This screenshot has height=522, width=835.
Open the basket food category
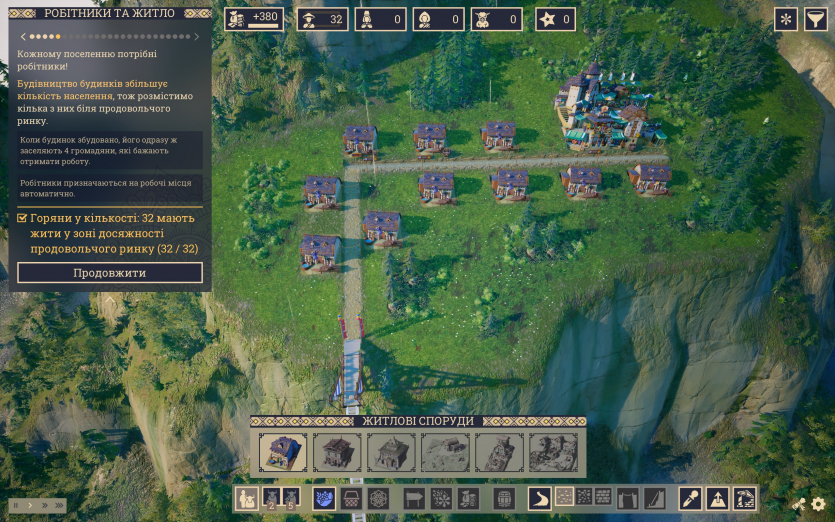pos(352,498)
